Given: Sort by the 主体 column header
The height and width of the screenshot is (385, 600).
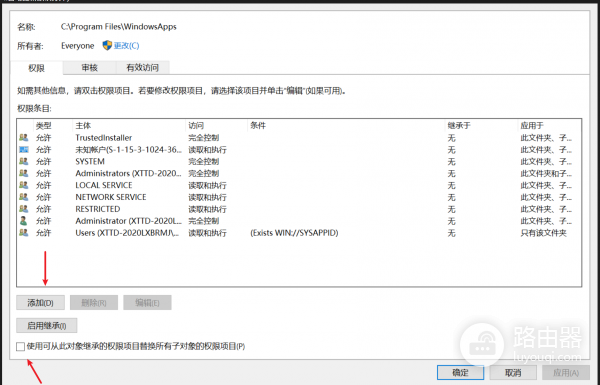Looking at the screenshot, I should pos(83,125).
